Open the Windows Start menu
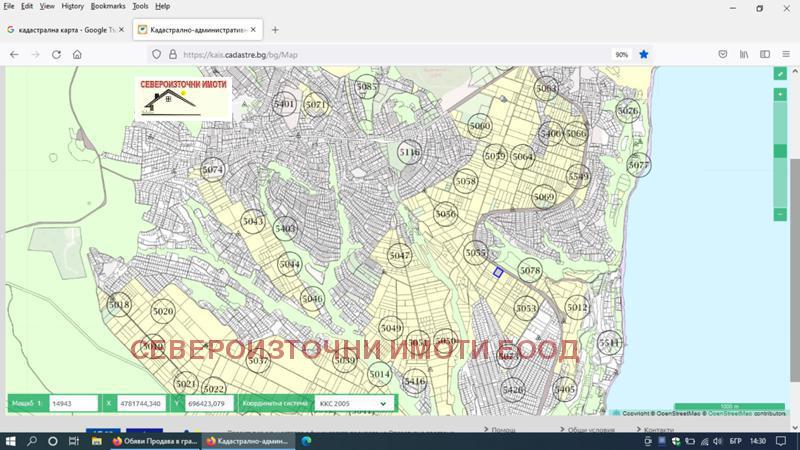800x450 pixels. point(11,441)
